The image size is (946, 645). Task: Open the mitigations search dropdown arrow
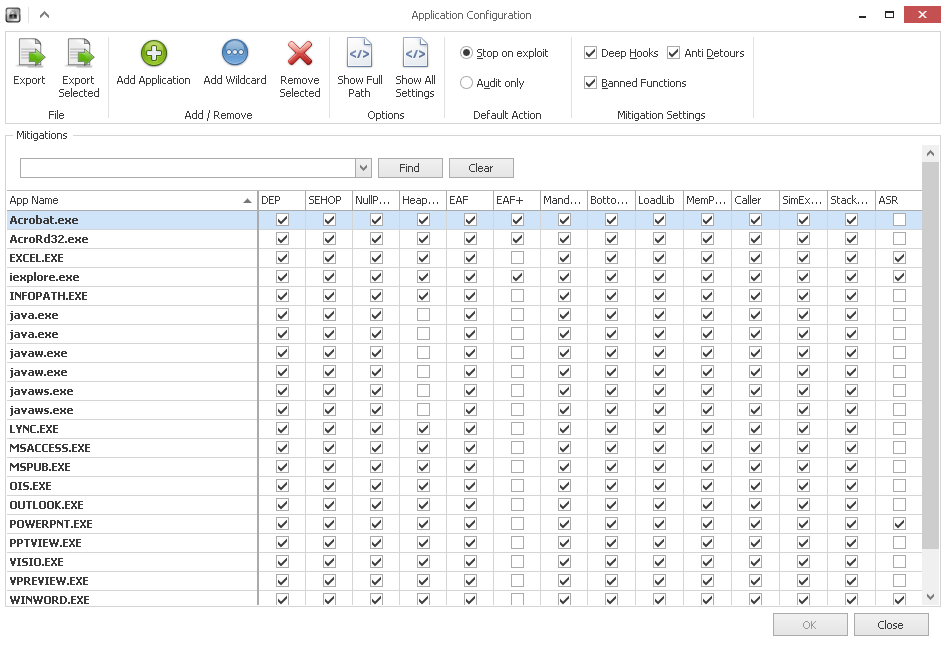pos(363,168)
